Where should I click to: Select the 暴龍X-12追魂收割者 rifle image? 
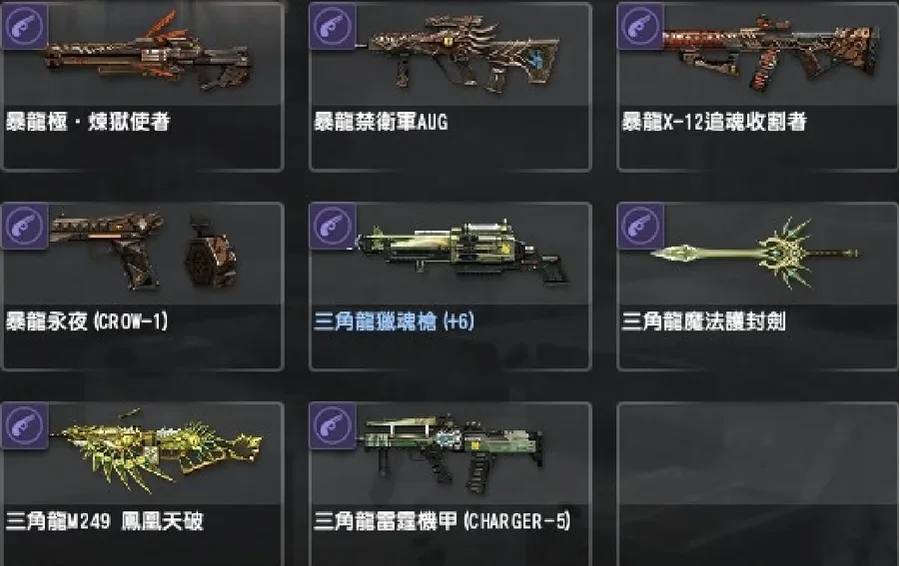point(771,53)
